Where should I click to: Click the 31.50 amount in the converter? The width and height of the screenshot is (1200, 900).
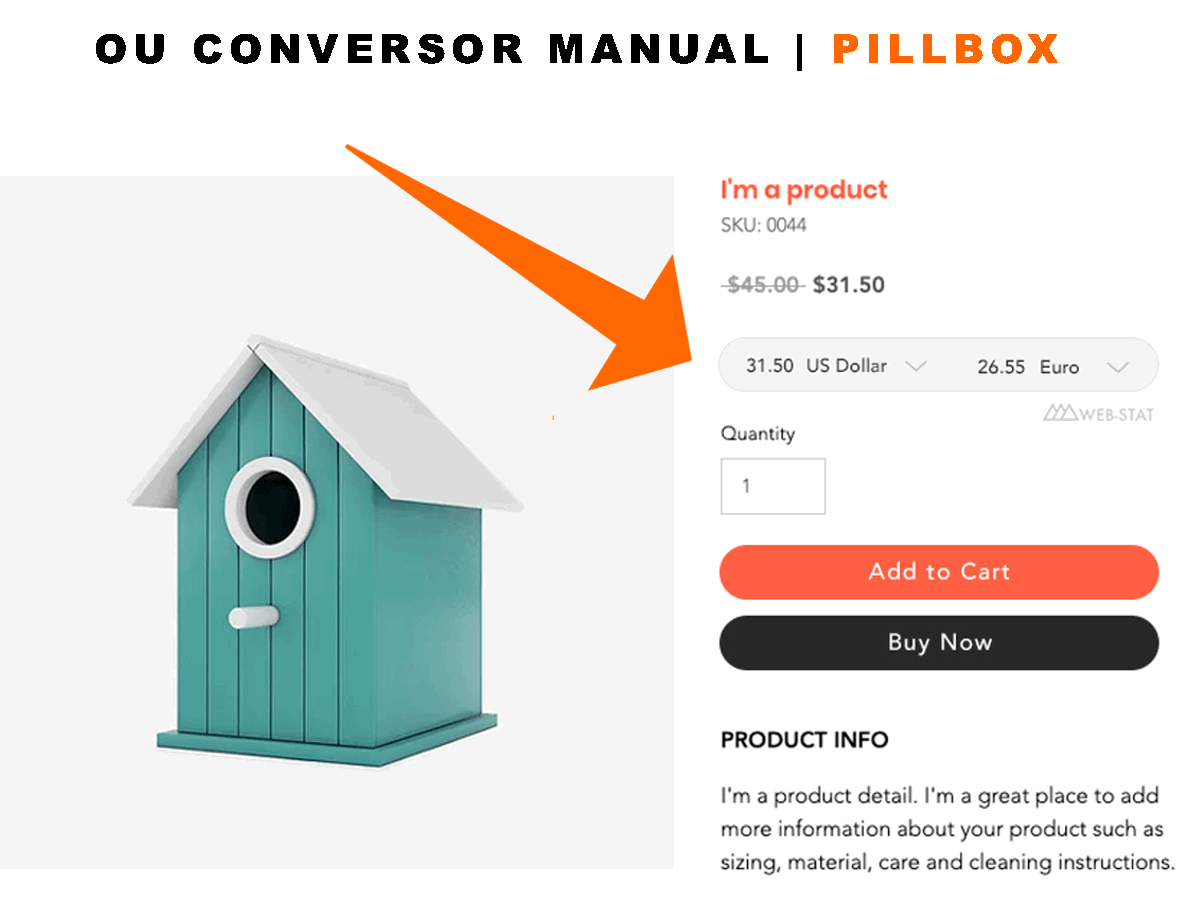click(769, 366)
